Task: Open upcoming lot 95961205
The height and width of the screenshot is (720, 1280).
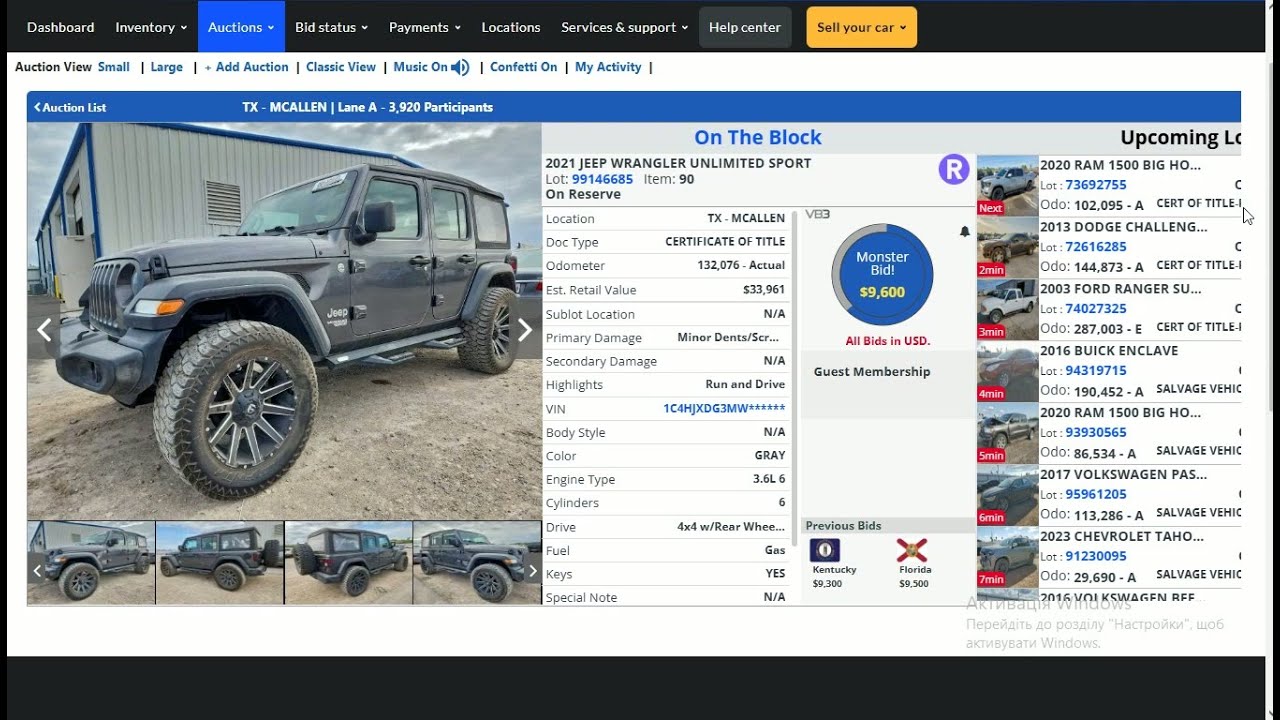Action: pos(1096,494)
